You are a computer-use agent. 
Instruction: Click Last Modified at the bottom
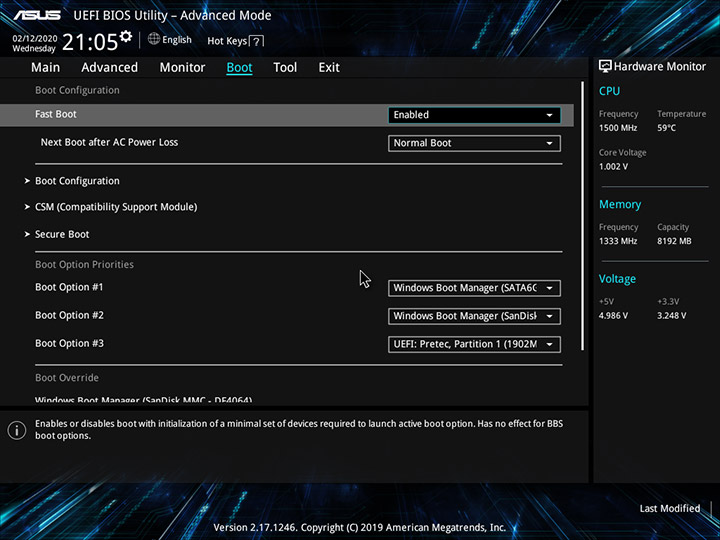click(x=670, y=508)
